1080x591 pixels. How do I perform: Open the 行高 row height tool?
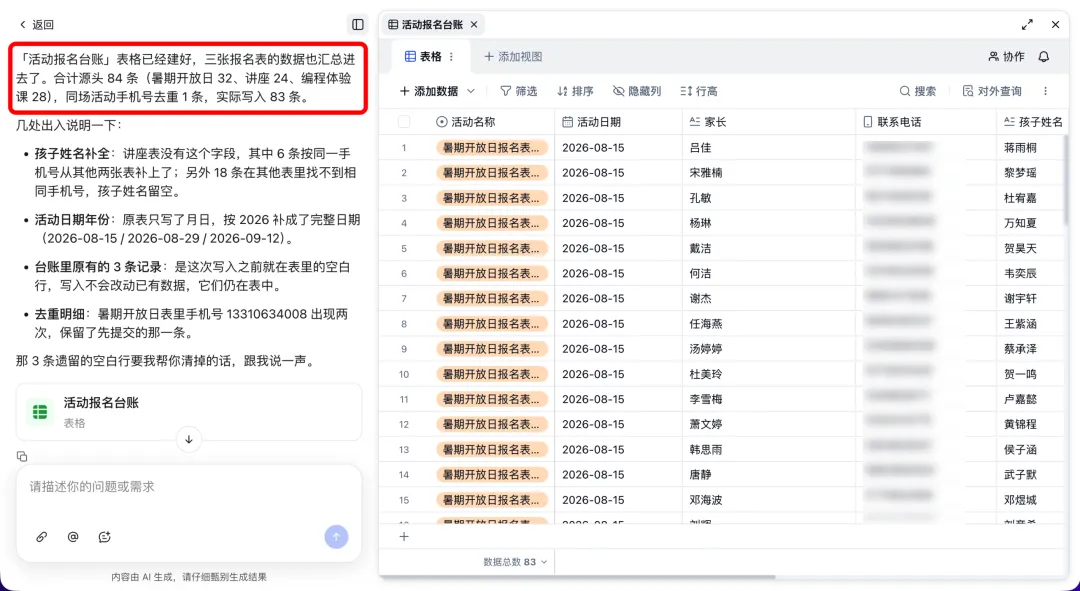698,91
